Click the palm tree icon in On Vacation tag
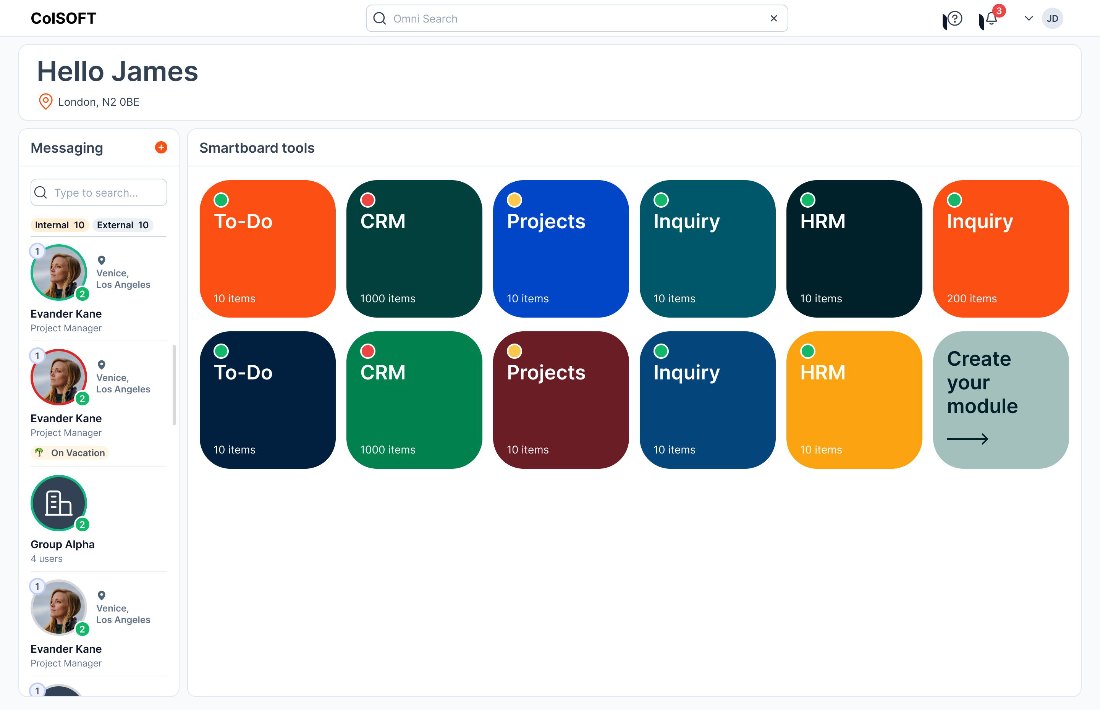This screenshot has width=1100, height=710. click(39, 453)
